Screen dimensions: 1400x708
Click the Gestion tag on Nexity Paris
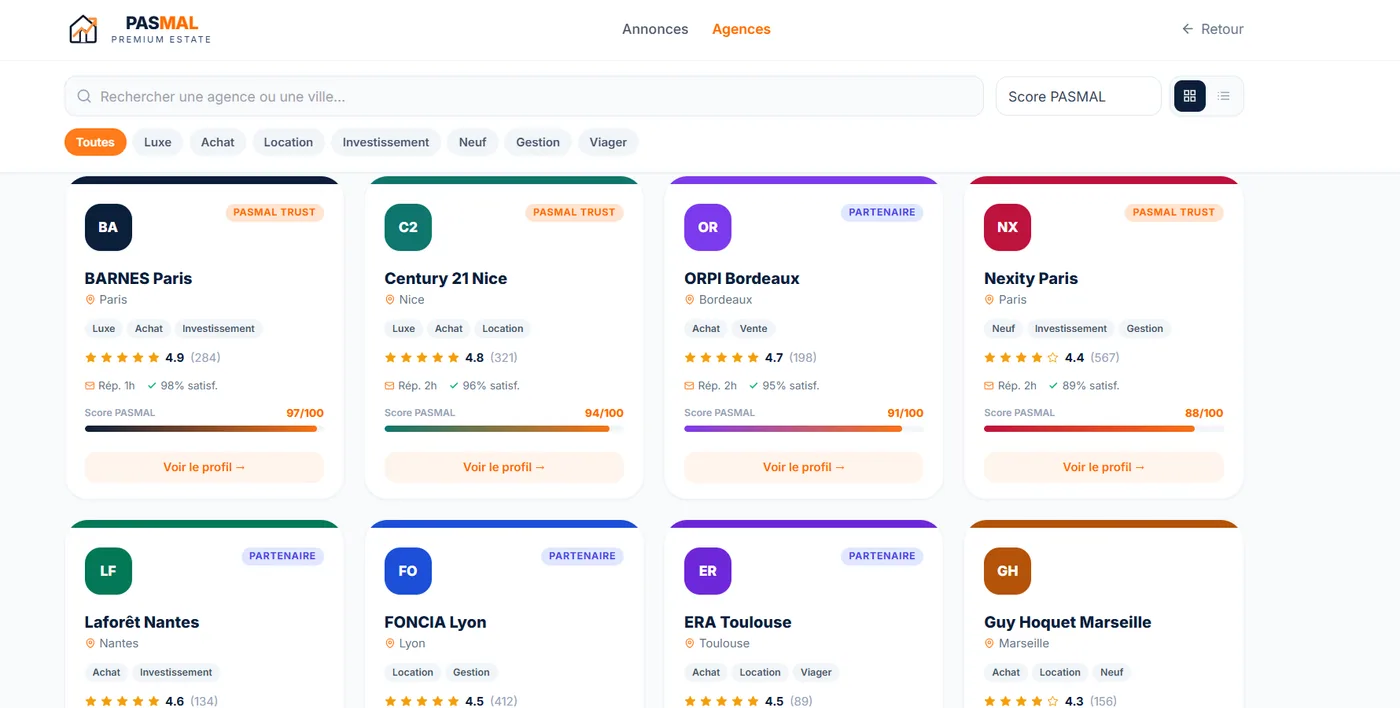[1145, 328]
